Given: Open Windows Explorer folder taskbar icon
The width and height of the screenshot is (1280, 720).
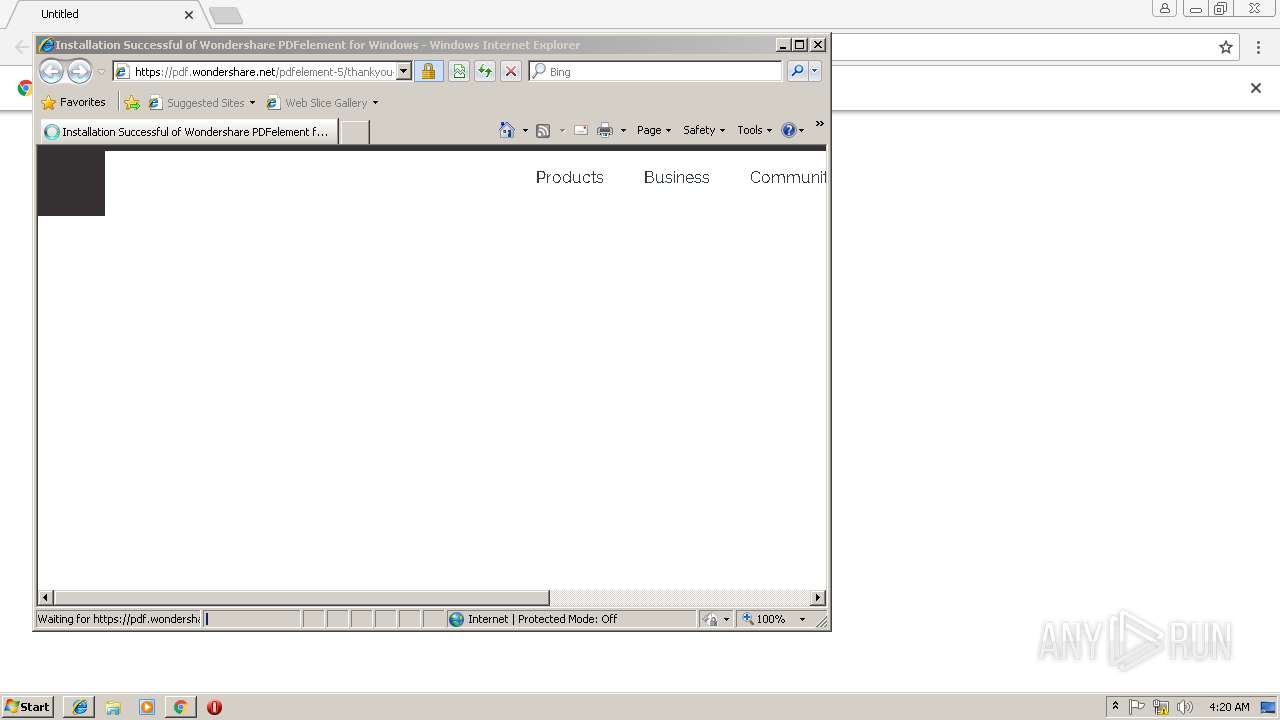Looking at the screenshot, I should (x=113, y=707).
